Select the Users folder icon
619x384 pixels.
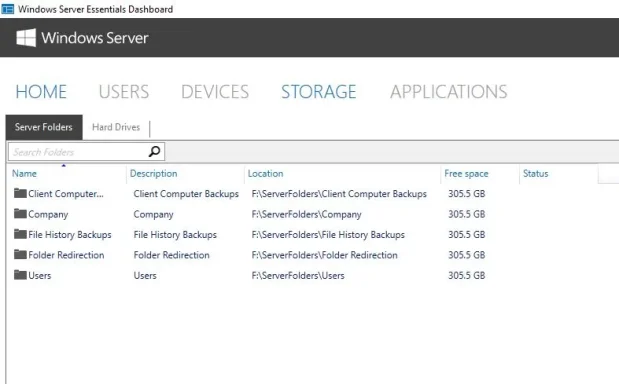point(20,275)
